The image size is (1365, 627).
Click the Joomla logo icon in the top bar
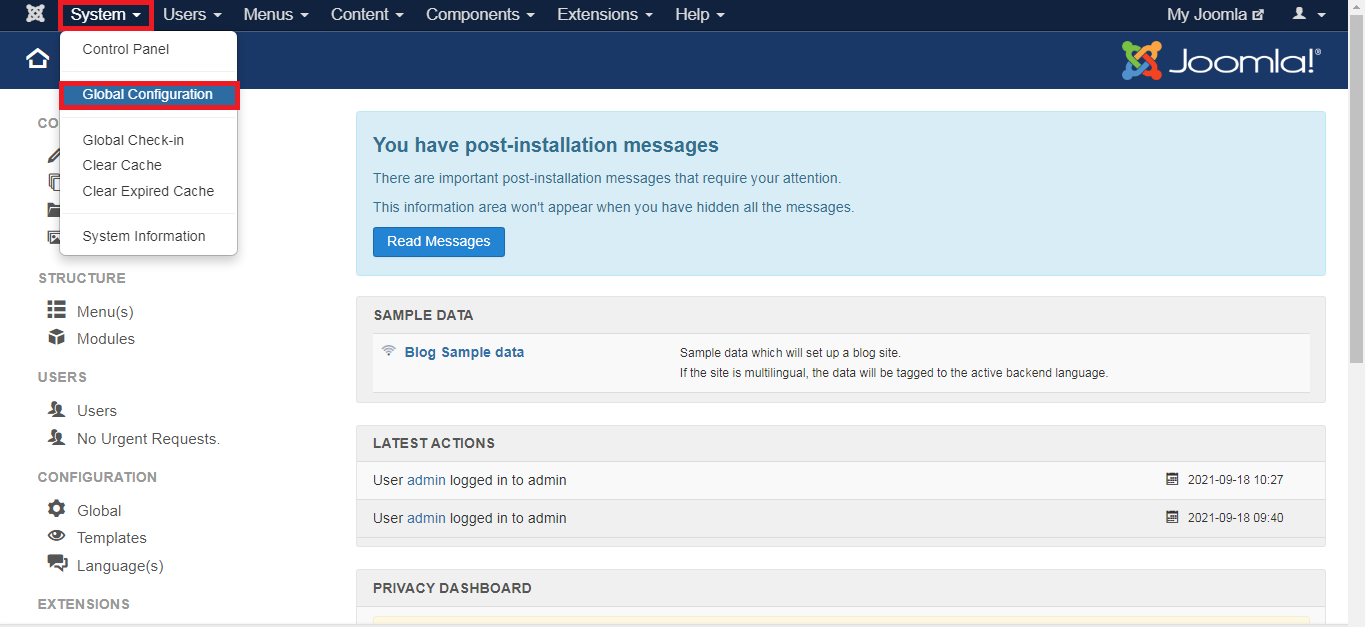tap(35, 14)
